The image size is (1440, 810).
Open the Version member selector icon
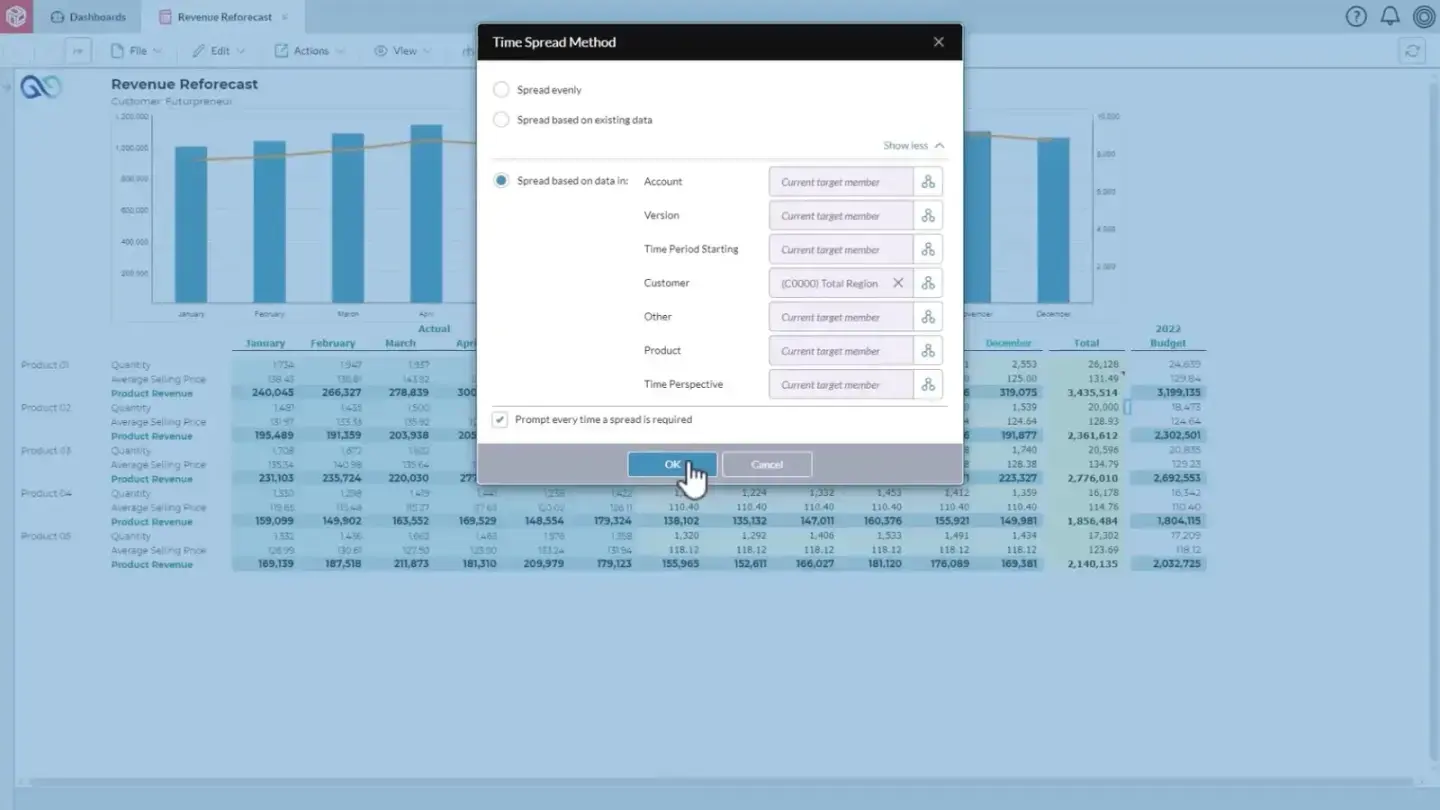pyautogui.click(x=927, y=215)
